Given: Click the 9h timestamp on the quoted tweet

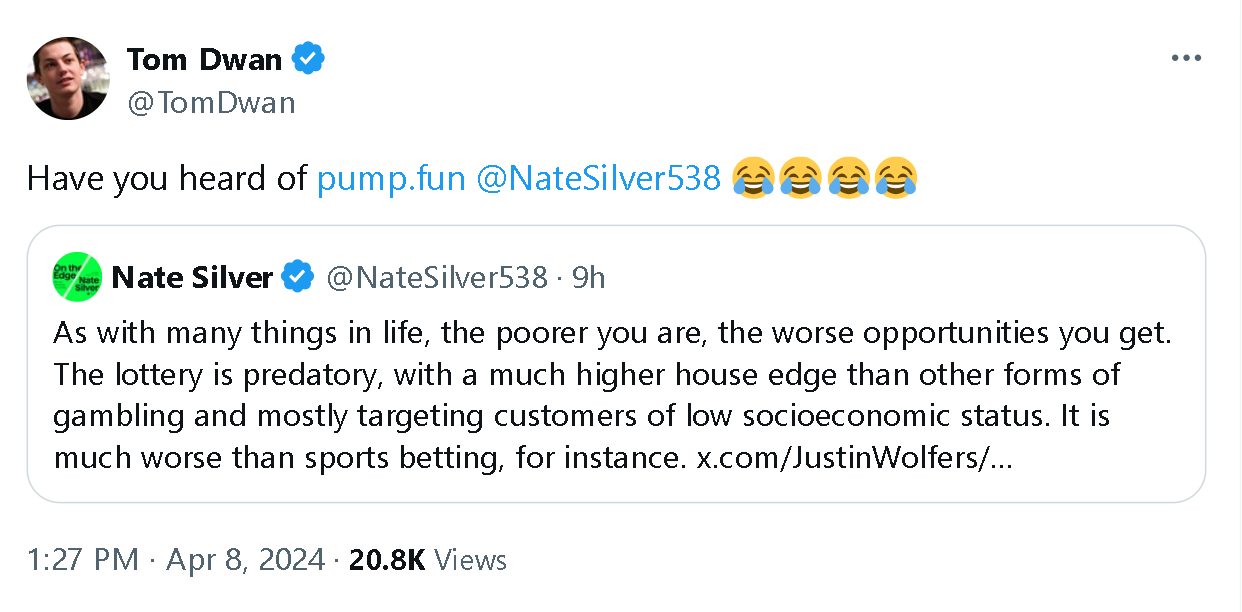Looking at the screenshot, I should (x=589, y=277).
